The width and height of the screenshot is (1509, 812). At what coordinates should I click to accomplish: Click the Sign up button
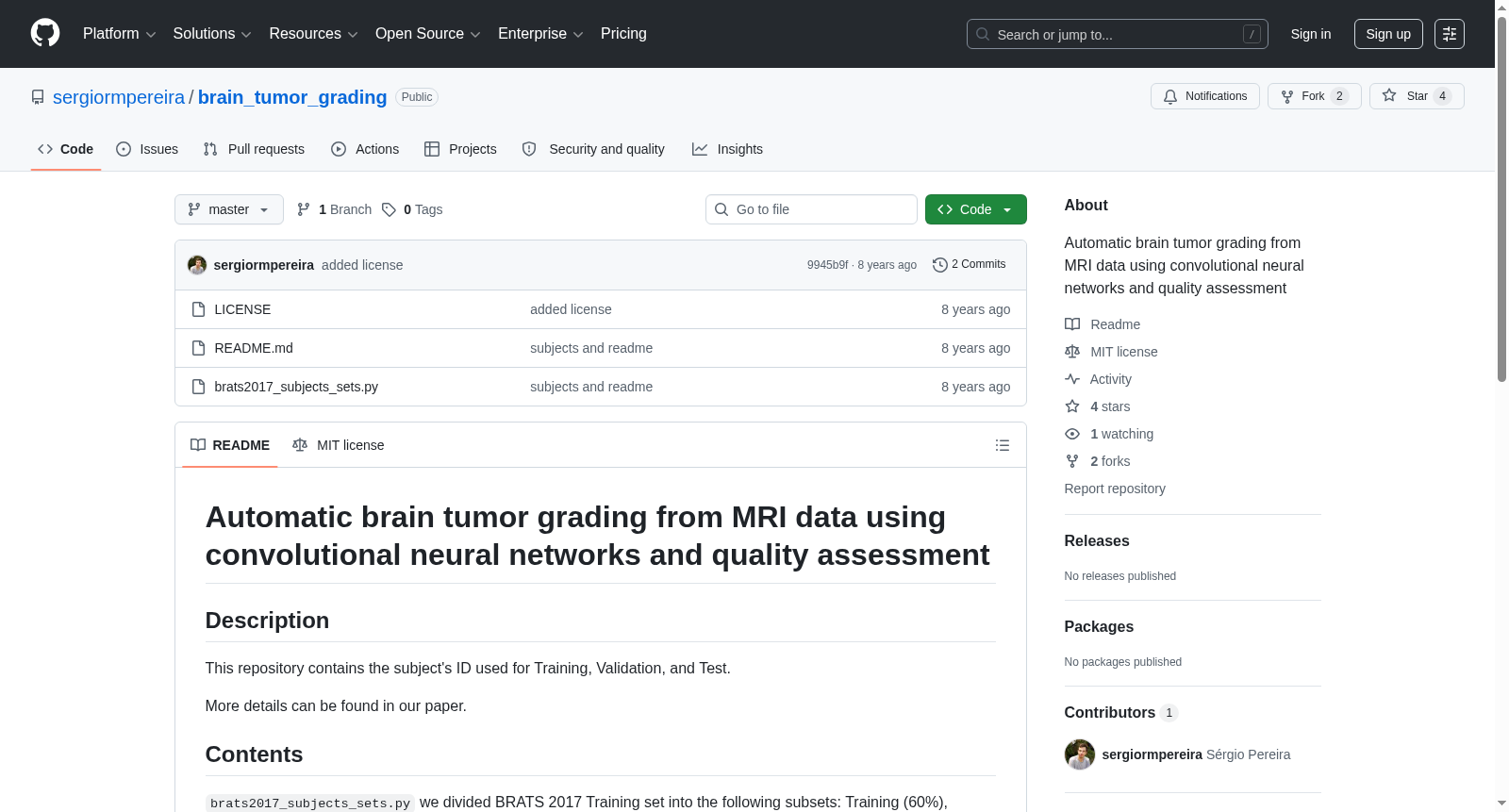tap(1388, 34)
